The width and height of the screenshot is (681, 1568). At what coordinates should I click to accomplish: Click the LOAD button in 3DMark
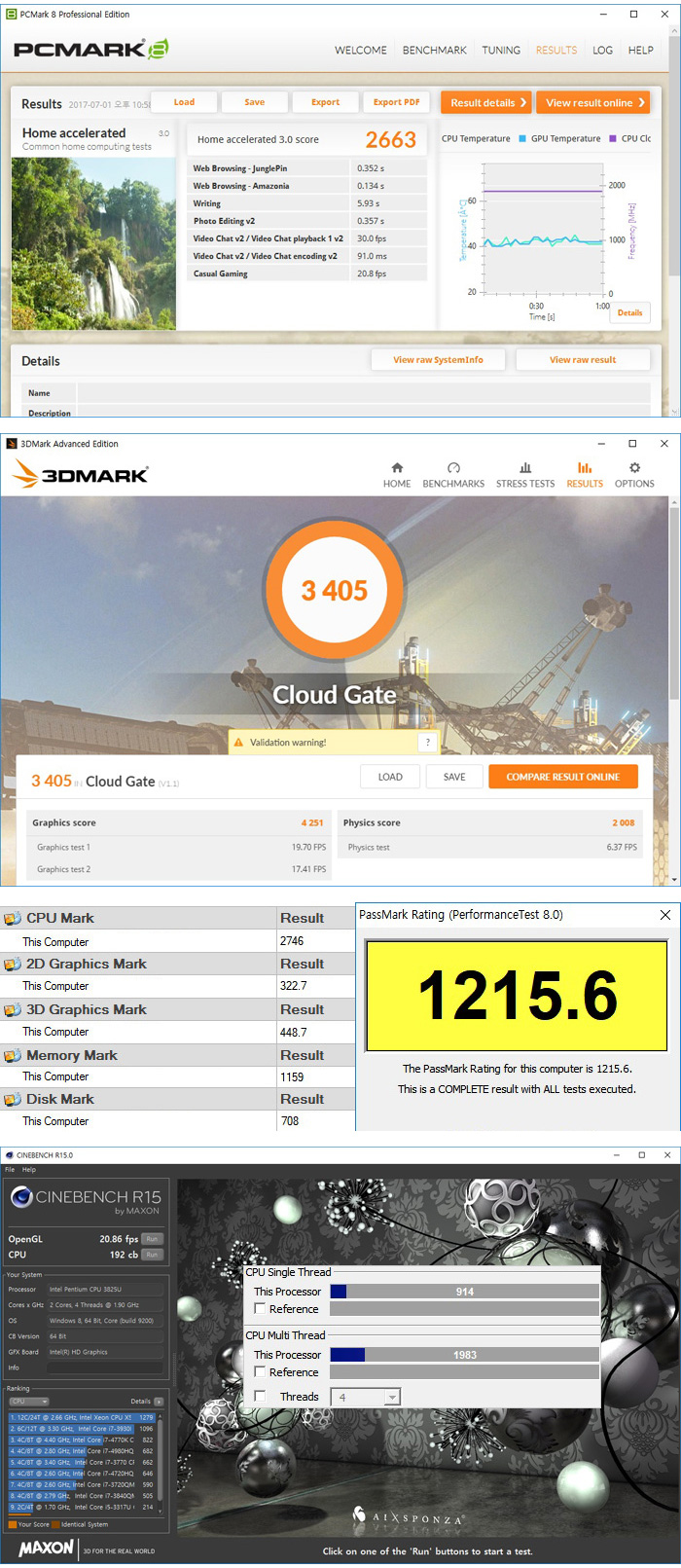click(390, 777)
